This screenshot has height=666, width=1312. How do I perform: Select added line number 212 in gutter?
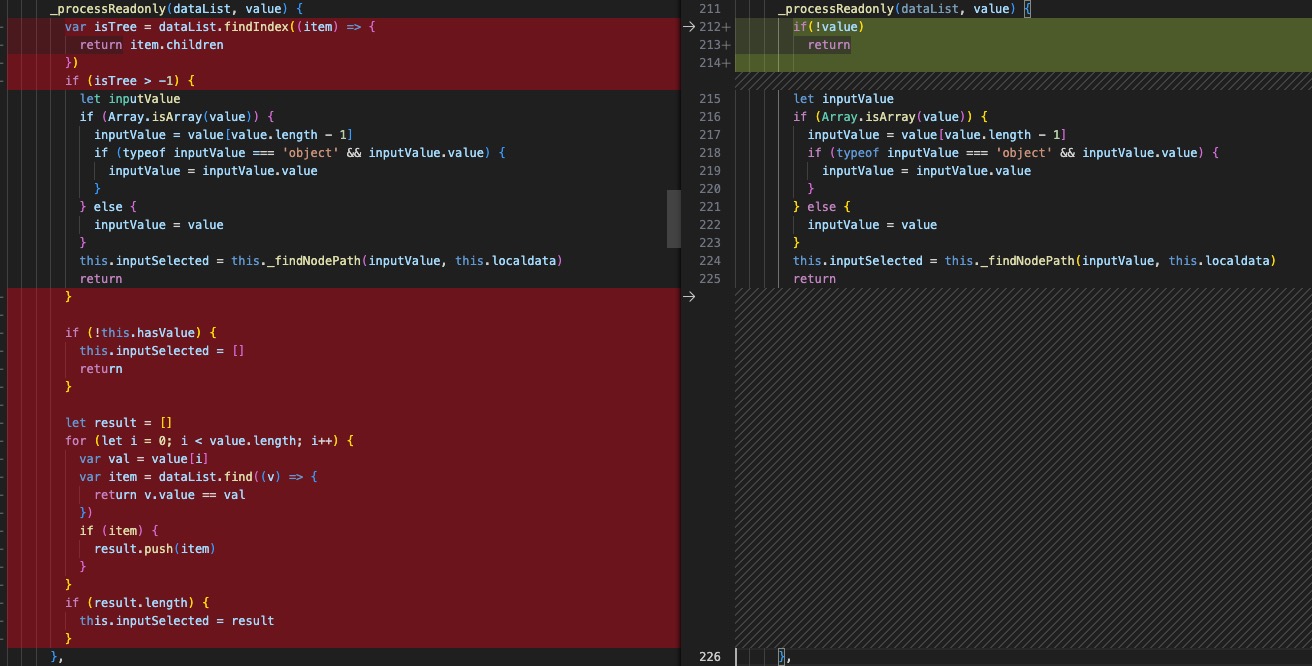point(710,27)
